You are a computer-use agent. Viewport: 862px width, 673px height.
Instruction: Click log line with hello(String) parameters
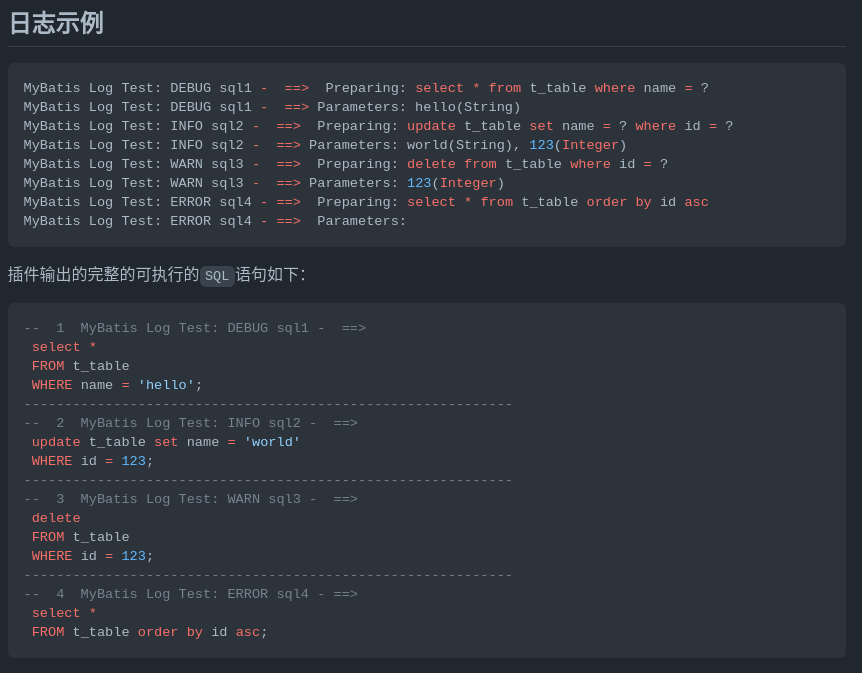[x=272, y=107]
